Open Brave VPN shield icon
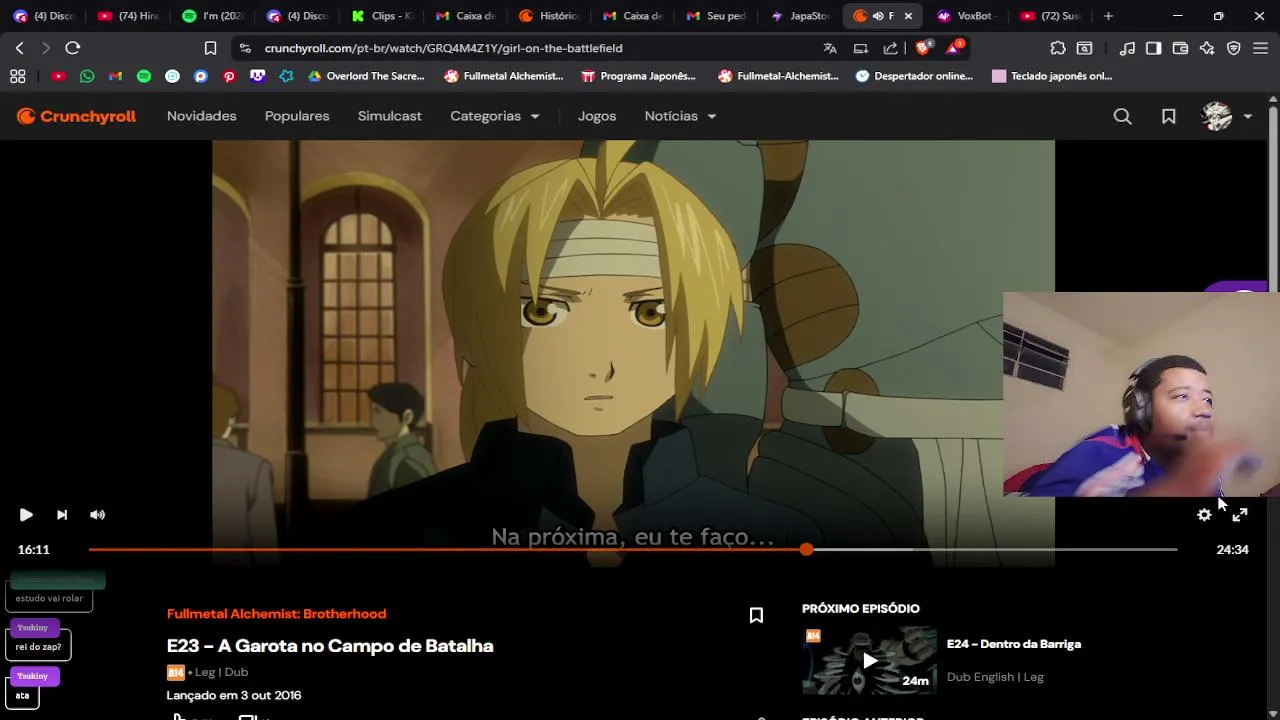1280x720 pixels. [x=1234, y=48]
